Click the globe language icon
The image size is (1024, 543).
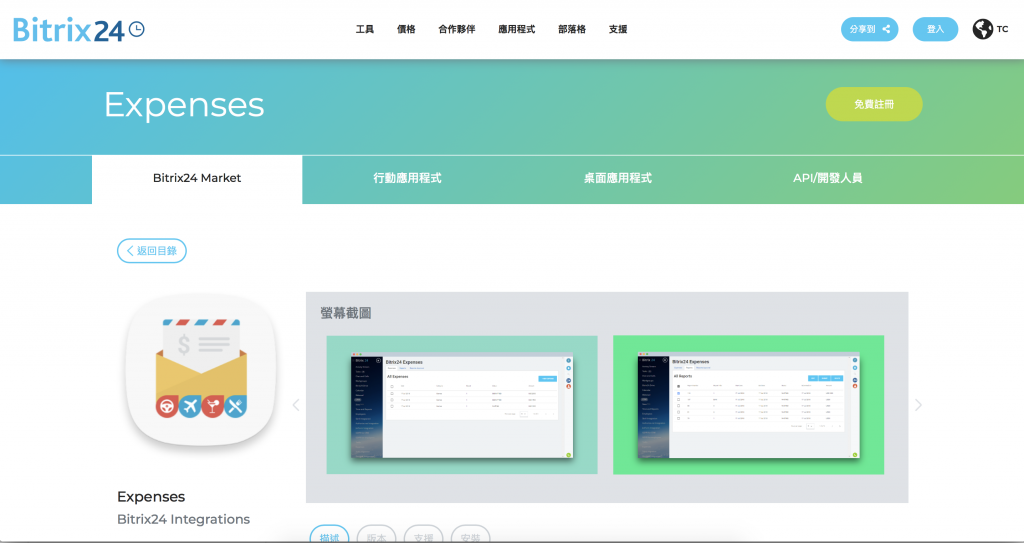tap(982, 29)
